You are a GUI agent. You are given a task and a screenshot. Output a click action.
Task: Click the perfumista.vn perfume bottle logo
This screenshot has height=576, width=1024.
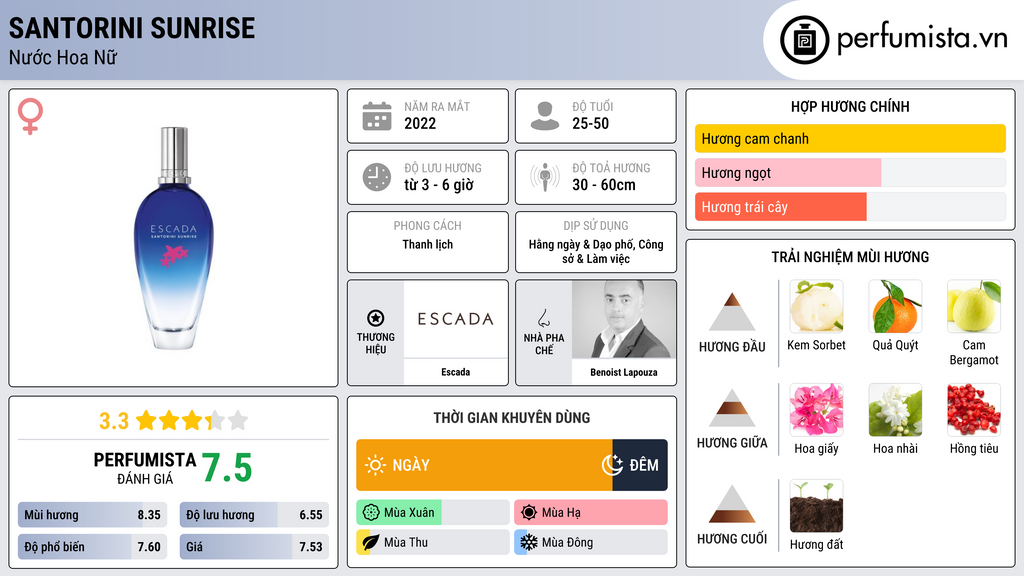pyautogui.click(x=804, y=40)
